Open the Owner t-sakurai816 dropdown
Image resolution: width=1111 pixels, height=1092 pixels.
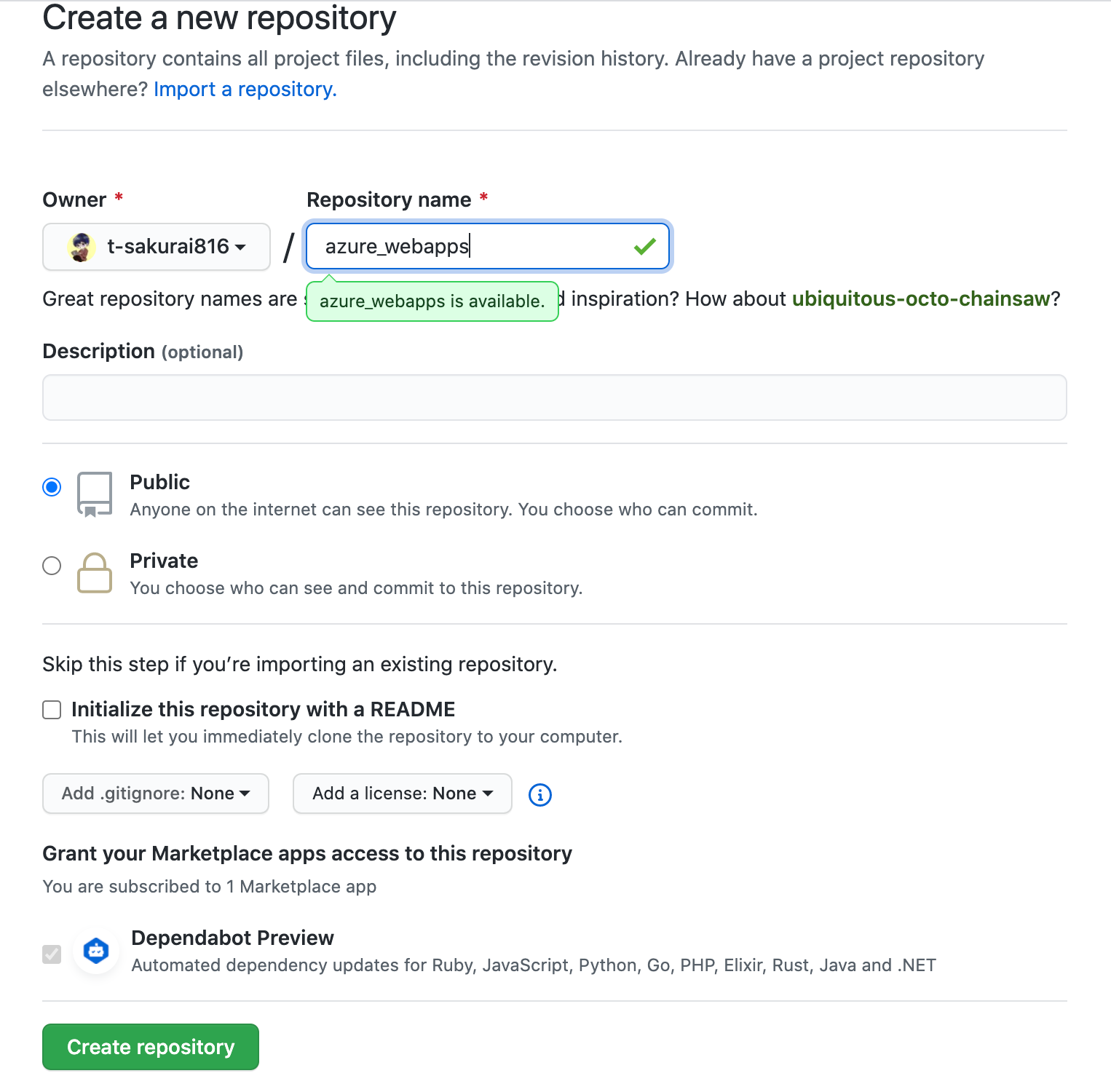157,247
